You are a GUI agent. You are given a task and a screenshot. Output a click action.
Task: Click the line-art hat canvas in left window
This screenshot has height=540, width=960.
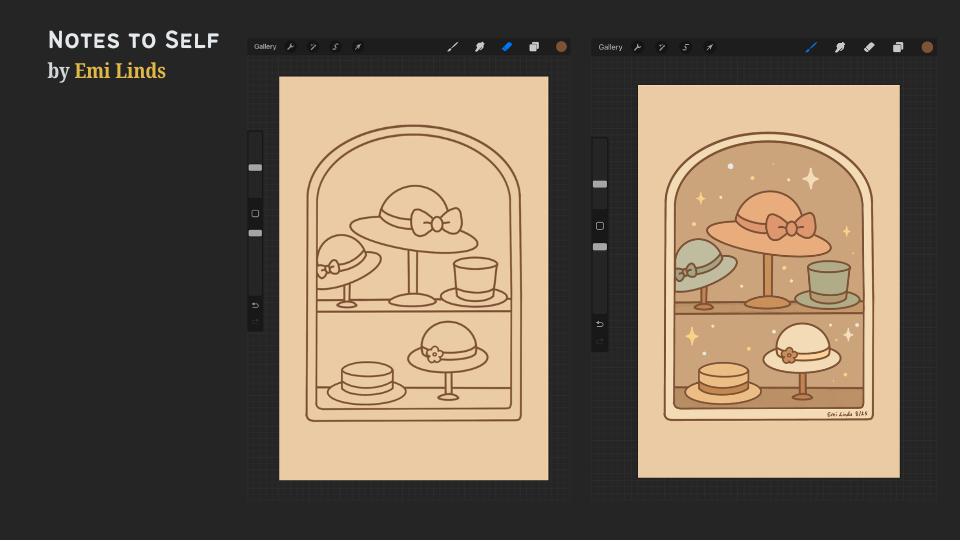coord(414,278)
